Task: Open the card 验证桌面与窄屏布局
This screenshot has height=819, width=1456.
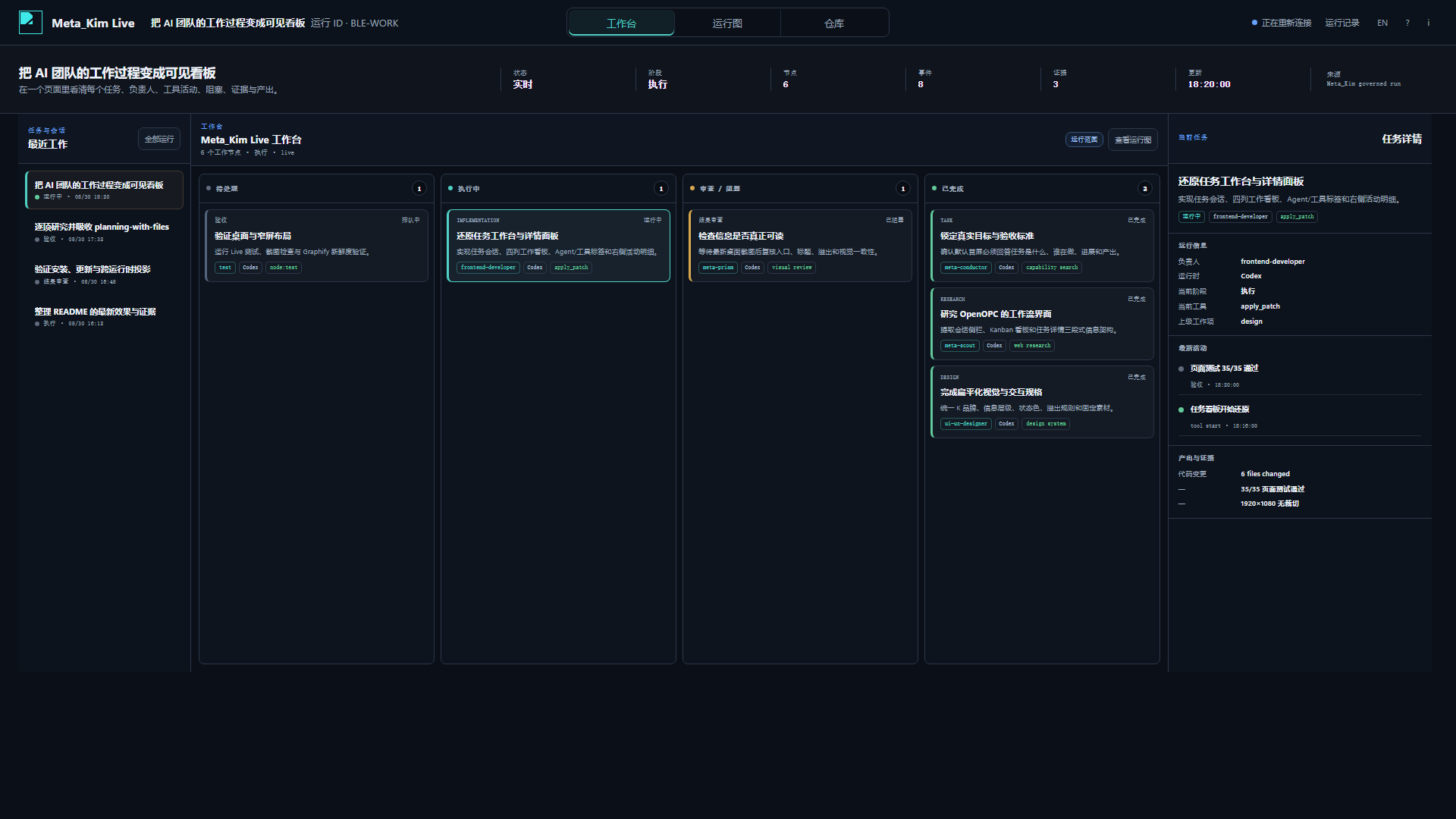Action: point(316,246)
